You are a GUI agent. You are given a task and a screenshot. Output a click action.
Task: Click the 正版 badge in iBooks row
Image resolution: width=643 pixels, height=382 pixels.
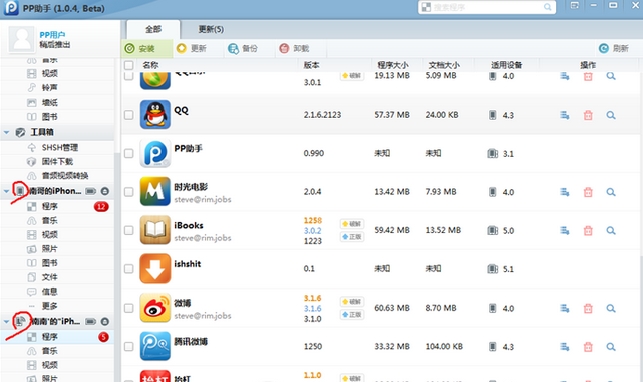click(x=352, y=236)
